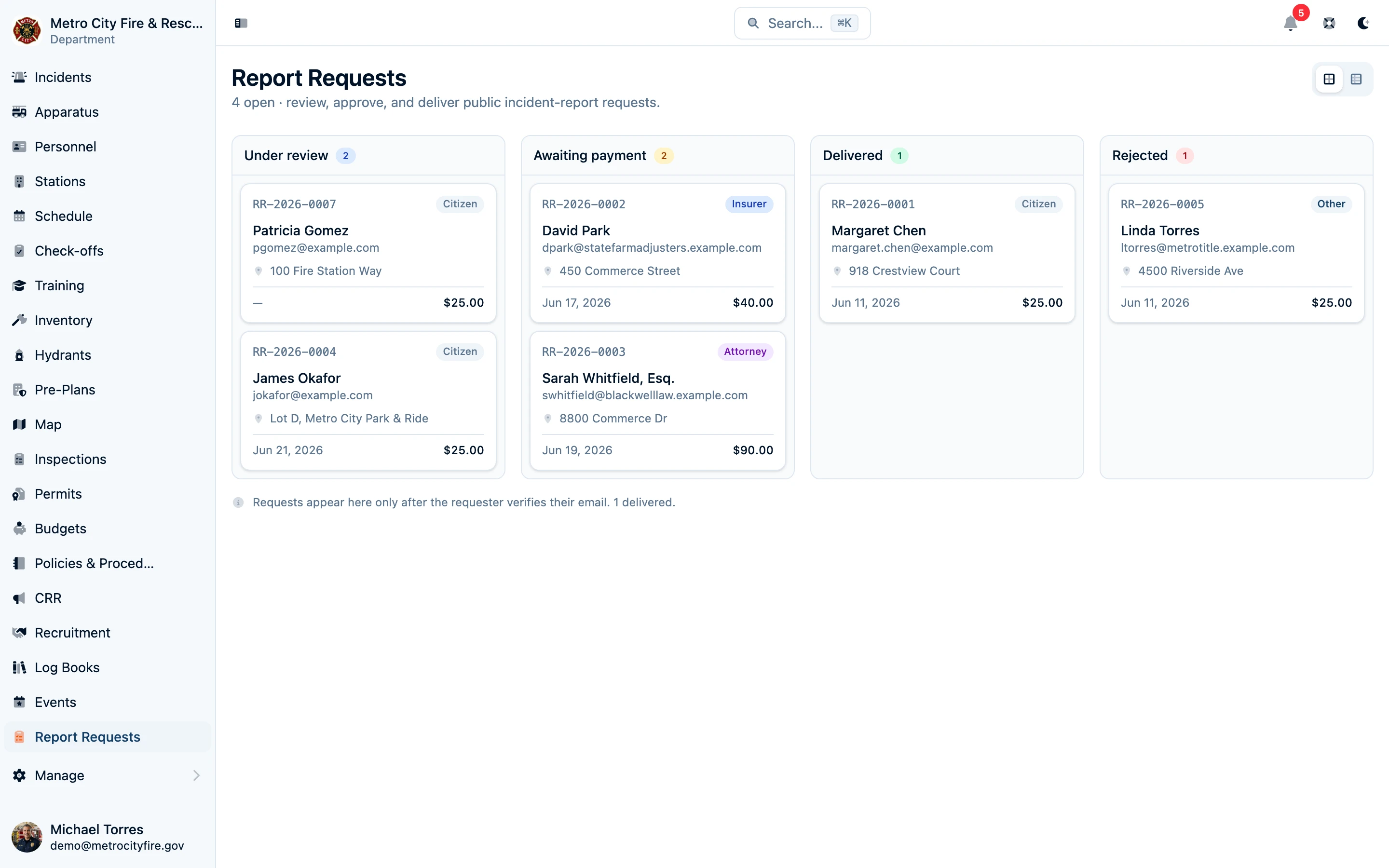The width and height of the screenshot is (1389, 868).
Task: Click the Manage gear icon
Action: [x=19, y=775]
